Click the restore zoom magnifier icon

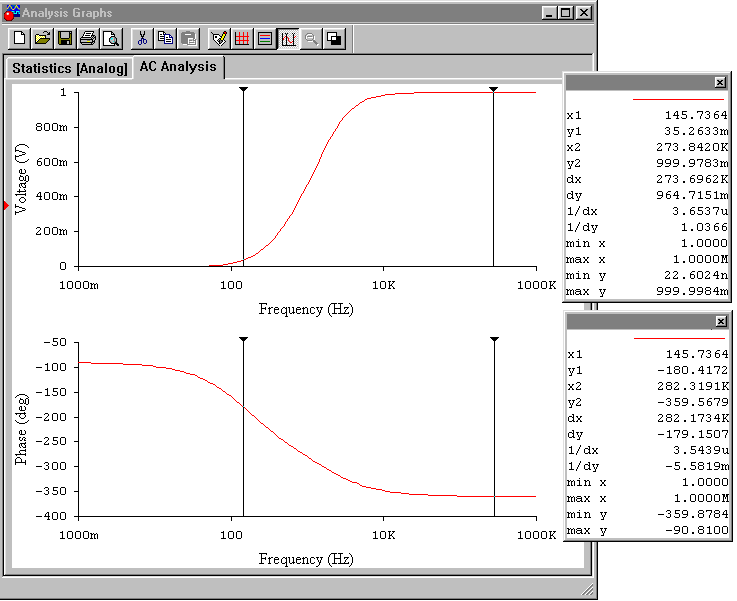pyautogui.click(x=311, y=38)
